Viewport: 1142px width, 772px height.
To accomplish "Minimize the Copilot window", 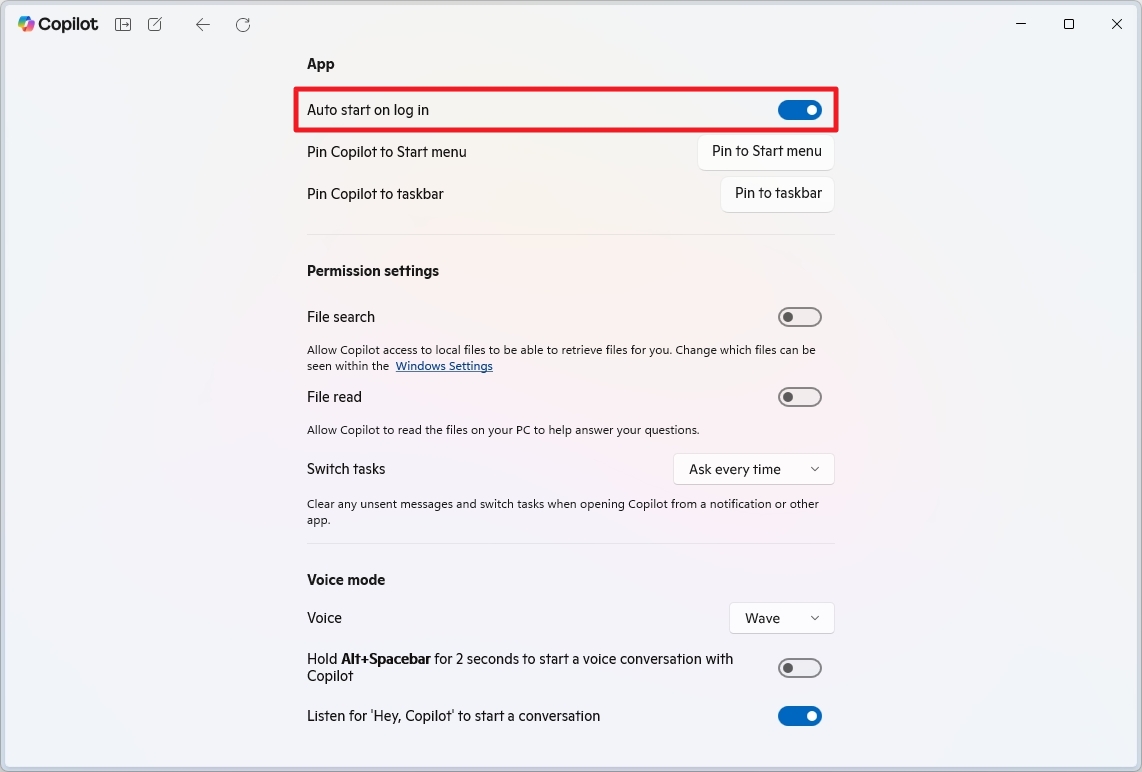I will [x=1021, y=24].
